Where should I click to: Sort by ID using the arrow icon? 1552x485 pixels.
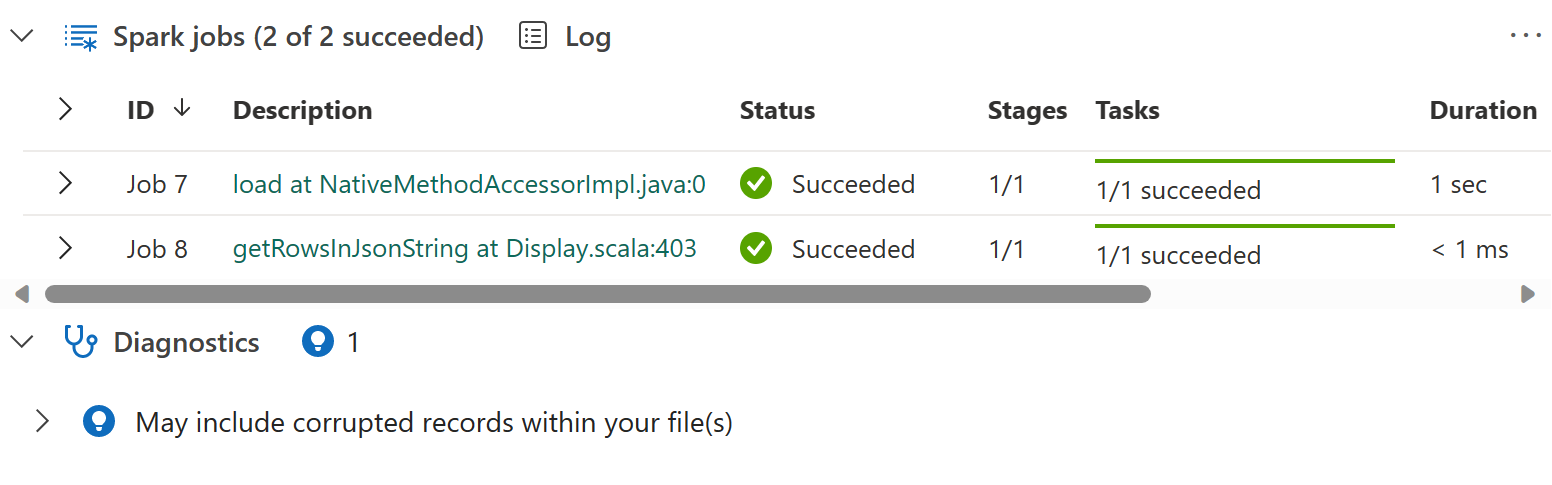coord(181,109)
